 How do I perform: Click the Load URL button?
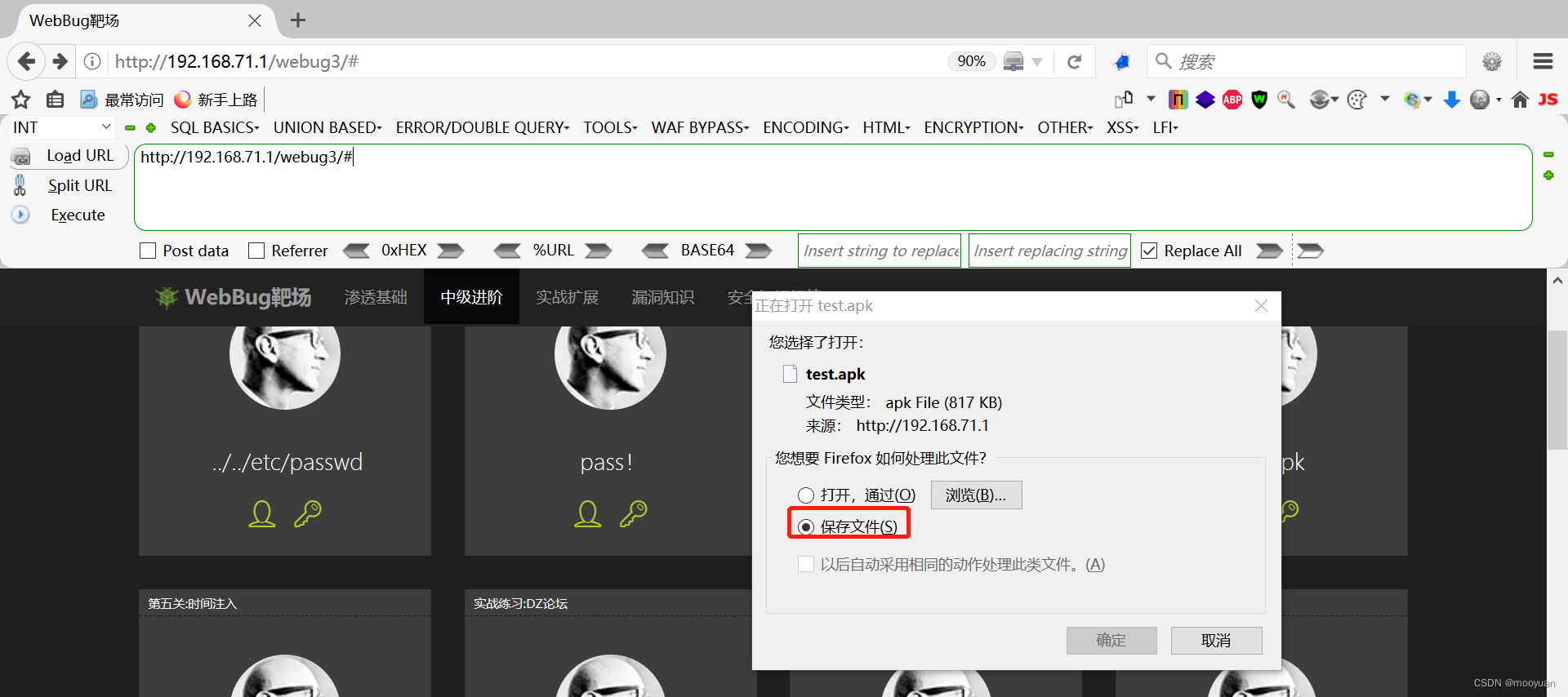click(69, 155)
